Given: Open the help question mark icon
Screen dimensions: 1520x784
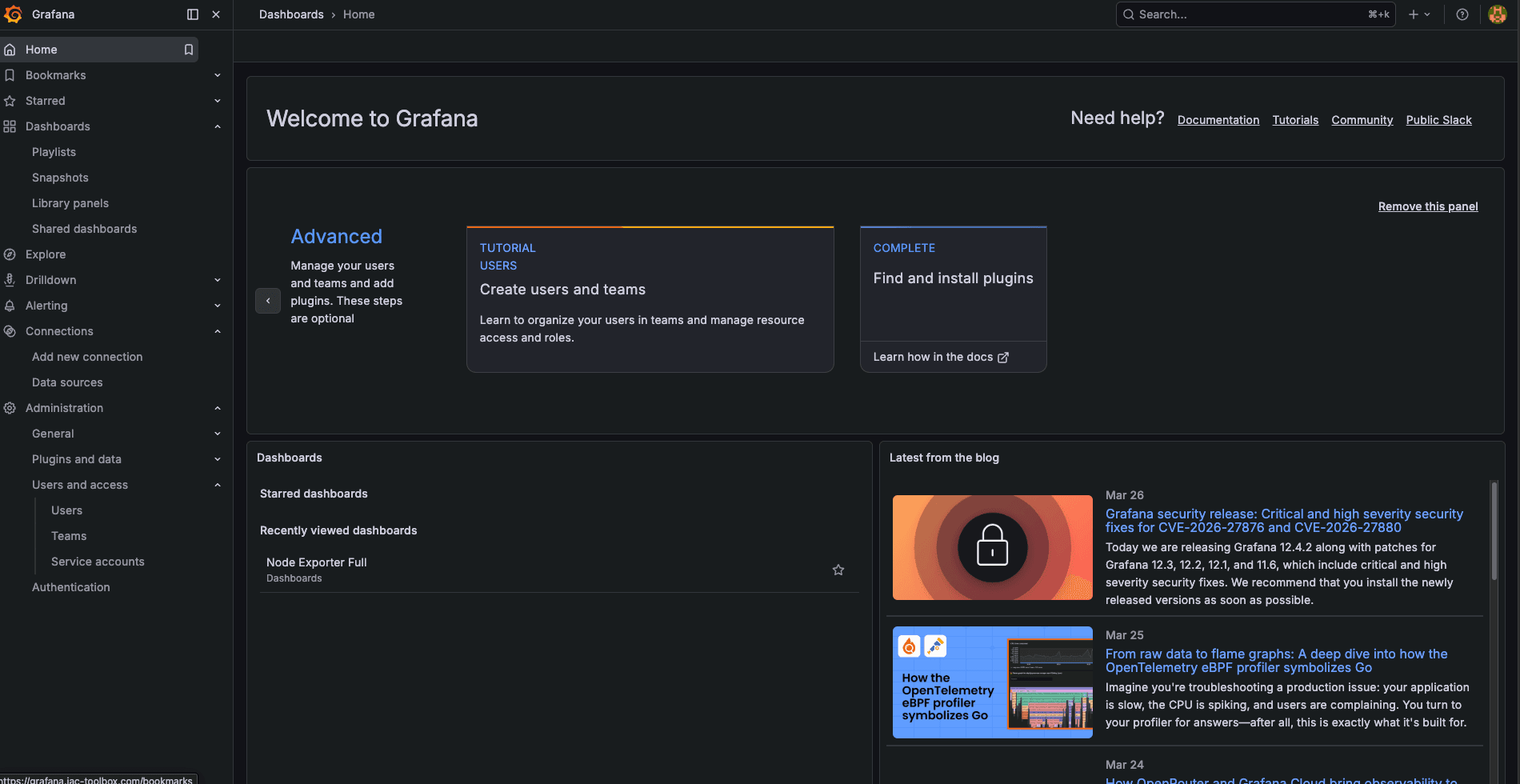Looking at the screenshot, I should 1462,14.
